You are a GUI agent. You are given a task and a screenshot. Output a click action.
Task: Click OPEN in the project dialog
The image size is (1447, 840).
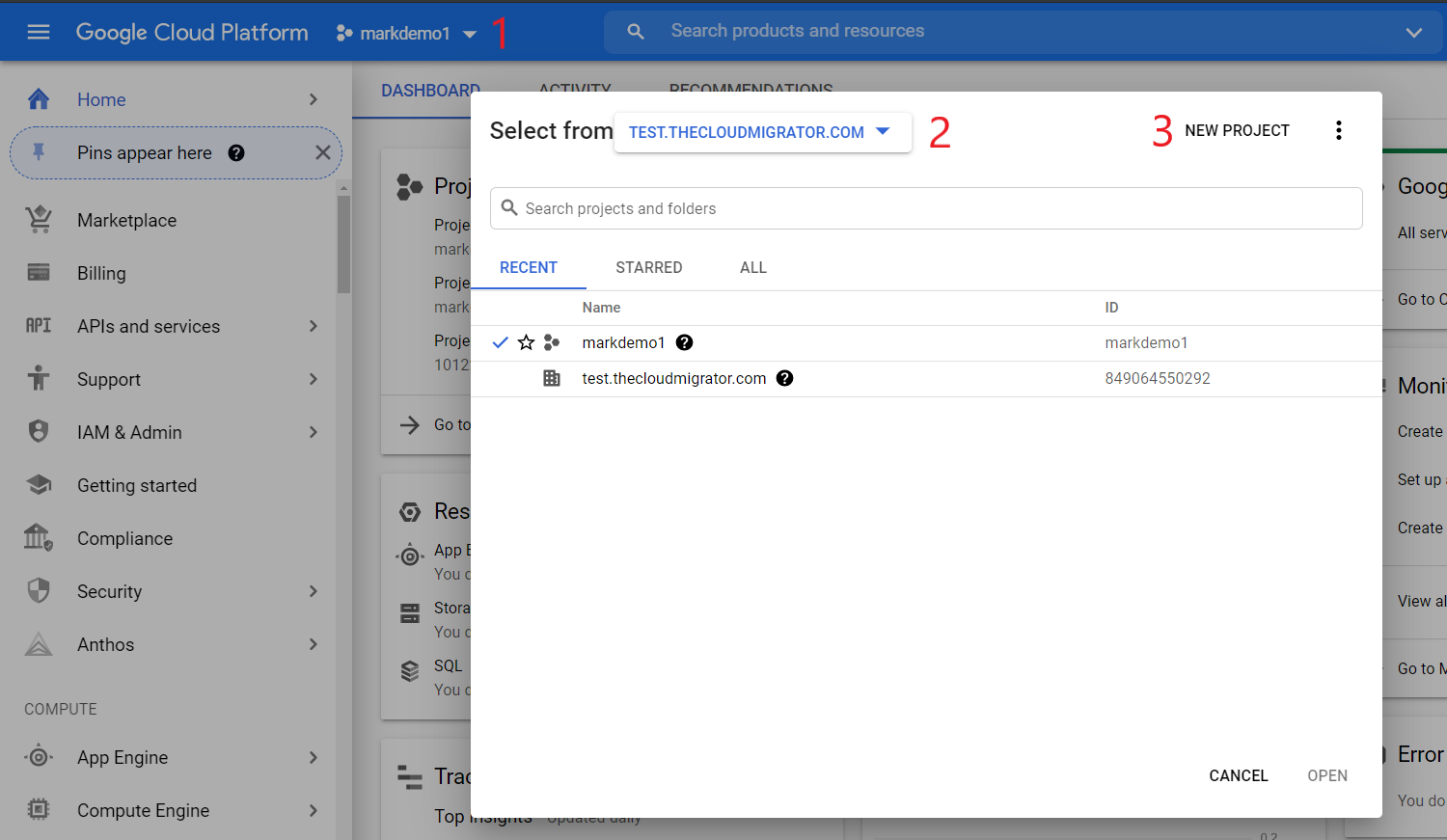(x=1327, y=775)
